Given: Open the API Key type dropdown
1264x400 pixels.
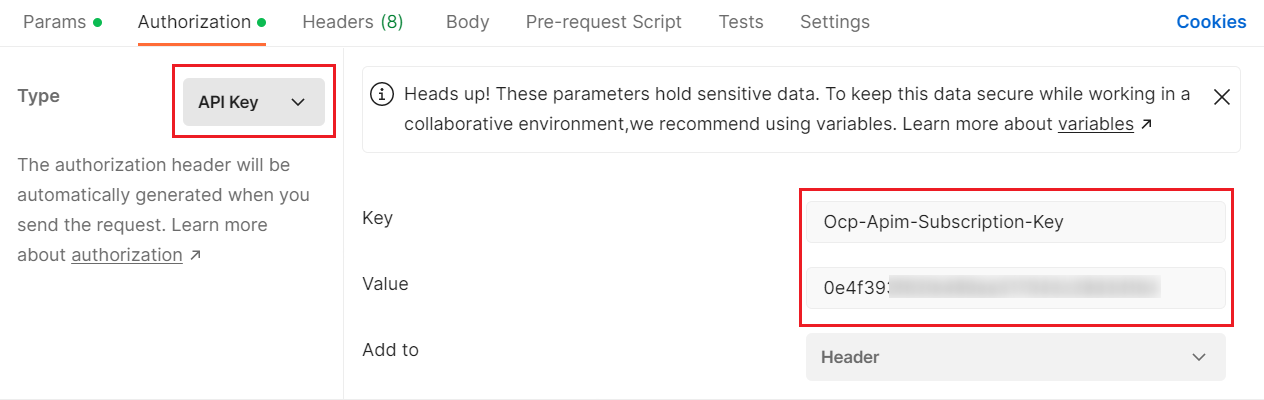Looking at the screenshot, I should pos(254,102).
